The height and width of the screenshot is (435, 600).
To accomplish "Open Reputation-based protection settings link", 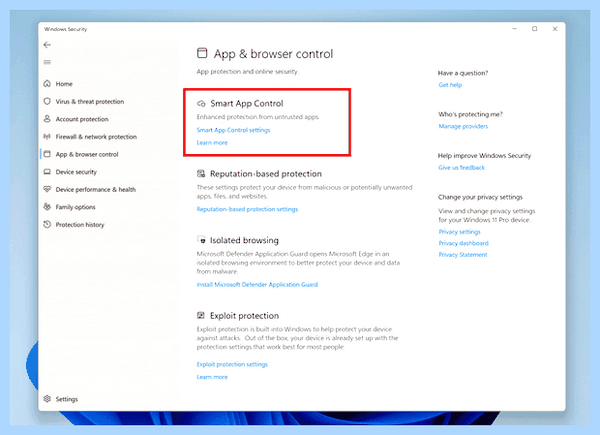I will [247, 209].
